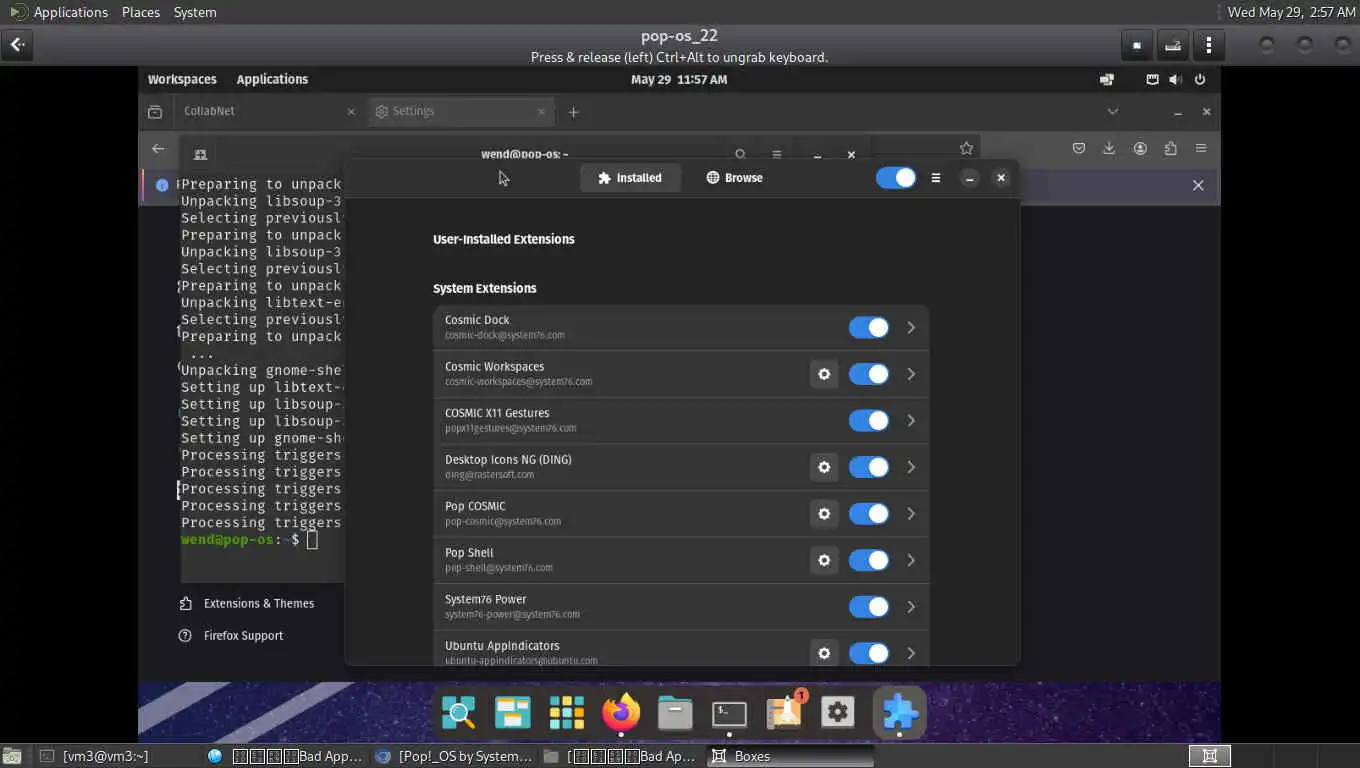This screenshot has height=768, width=1360.
Task: Open Pop Shell extension settings gear
Action: (824, 560)
